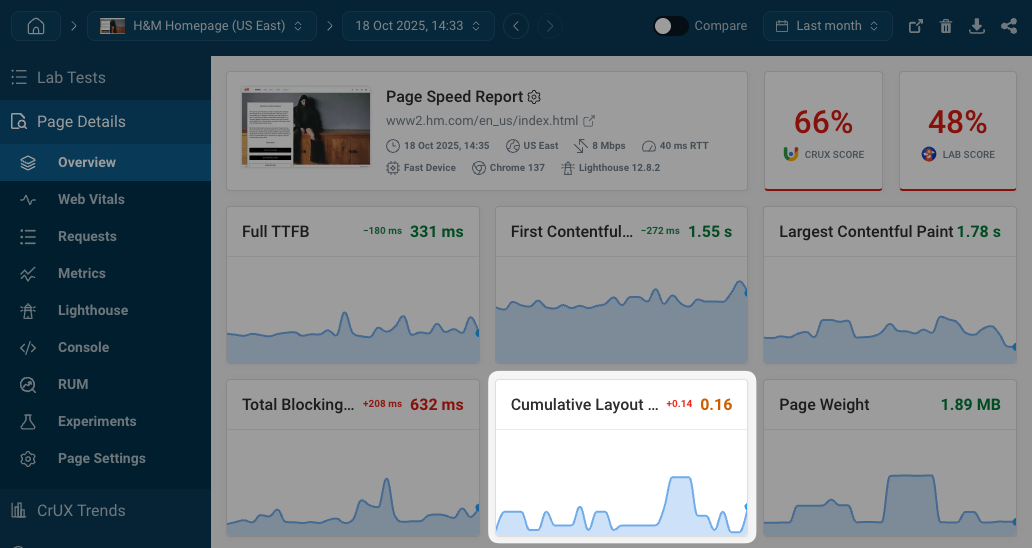Share this test result
Viewport: 1032px width, 548px height.
coord(1009,26)
